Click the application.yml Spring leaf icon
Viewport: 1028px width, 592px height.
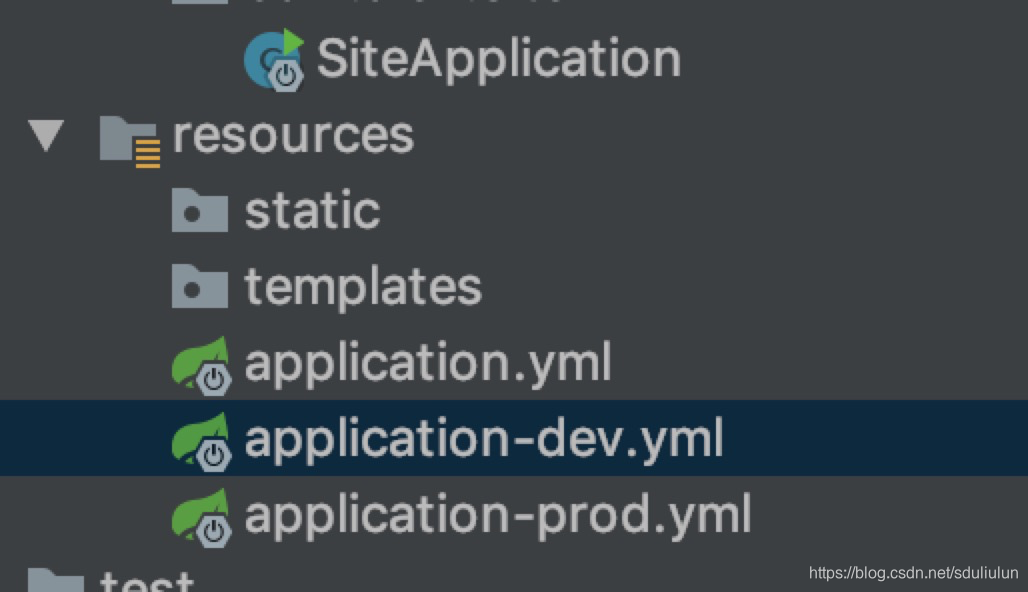coord(201,366)
